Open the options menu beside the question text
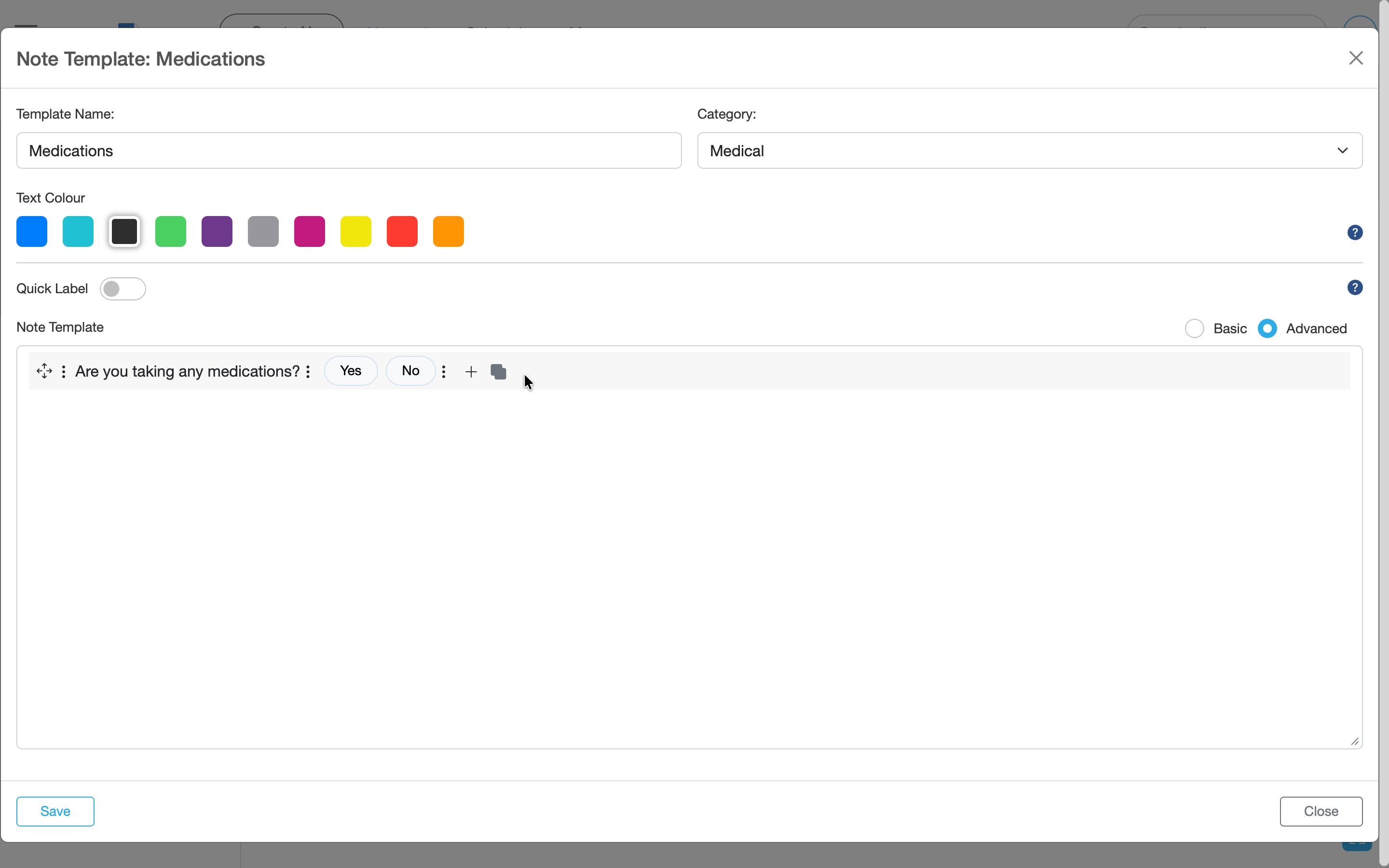The image size is (1389, 868). [x=309, y=371]
